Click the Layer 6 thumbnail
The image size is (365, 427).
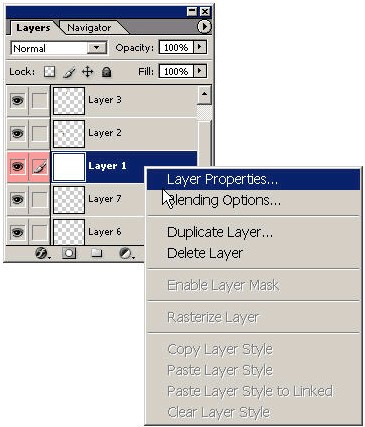pyautogui.click(x=69, y=232)
